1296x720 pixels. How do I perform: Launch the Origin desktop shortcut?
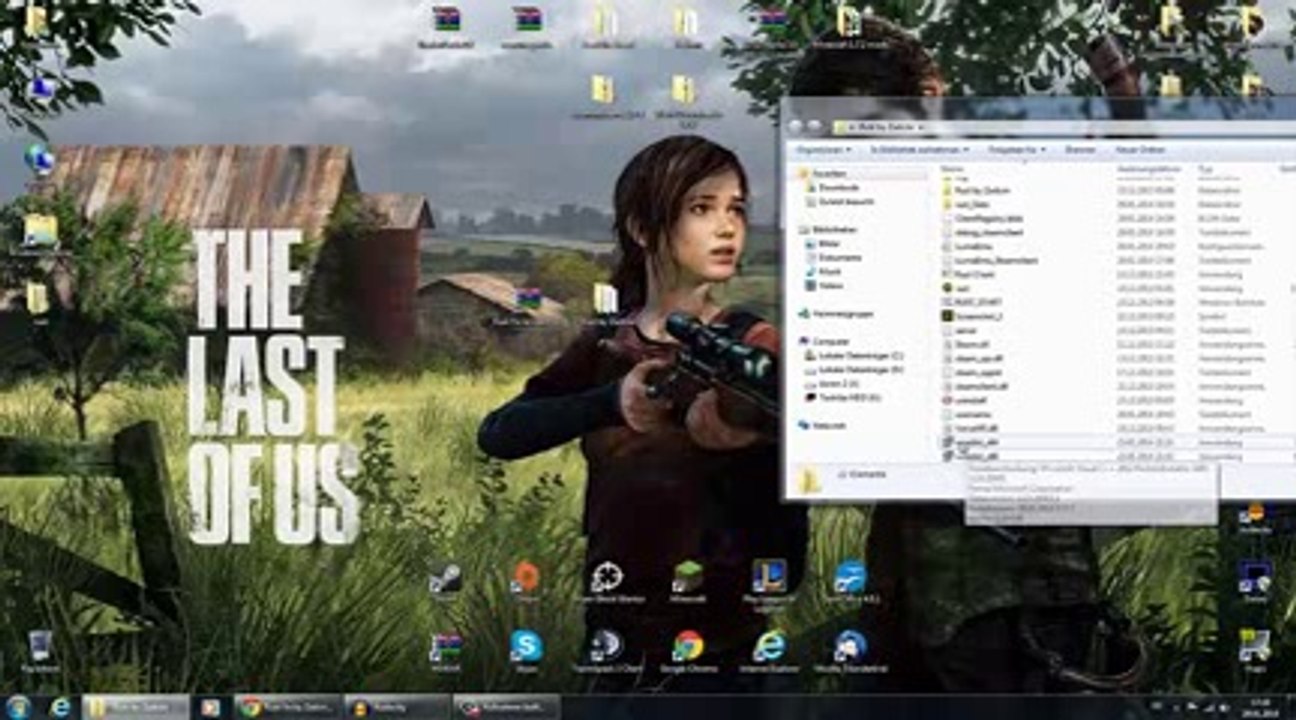(x=525, y=581)
